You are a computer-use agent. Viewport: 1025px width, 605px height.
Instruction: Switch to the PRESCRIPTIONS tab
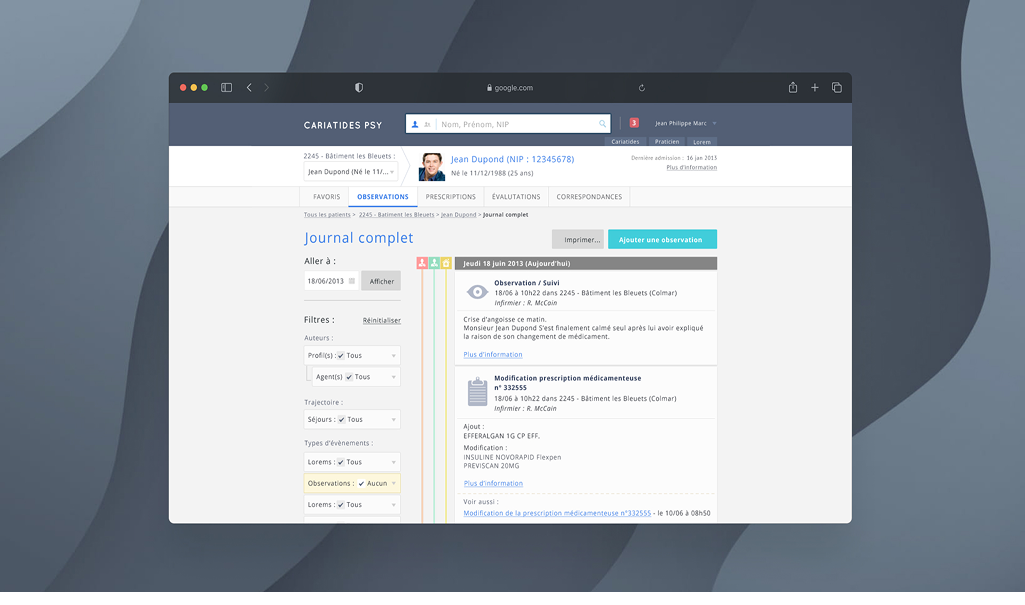pos(450,197)
